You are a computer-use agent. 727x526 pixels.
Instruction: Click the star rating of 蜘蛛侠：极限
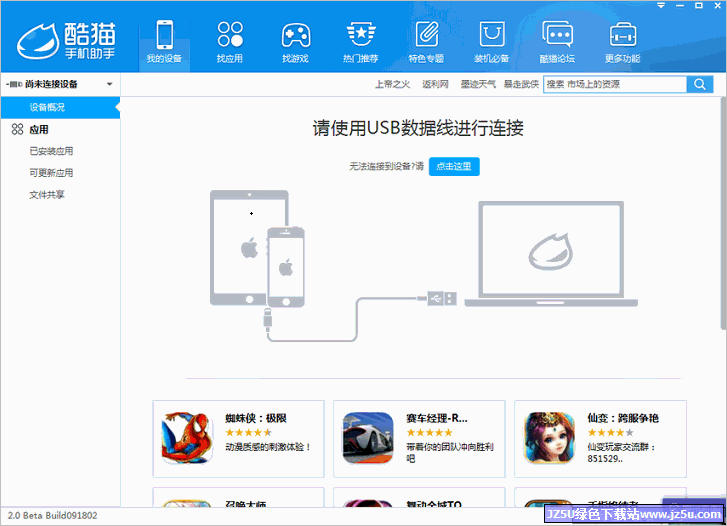pyautogui.click(x=248, y=433)
